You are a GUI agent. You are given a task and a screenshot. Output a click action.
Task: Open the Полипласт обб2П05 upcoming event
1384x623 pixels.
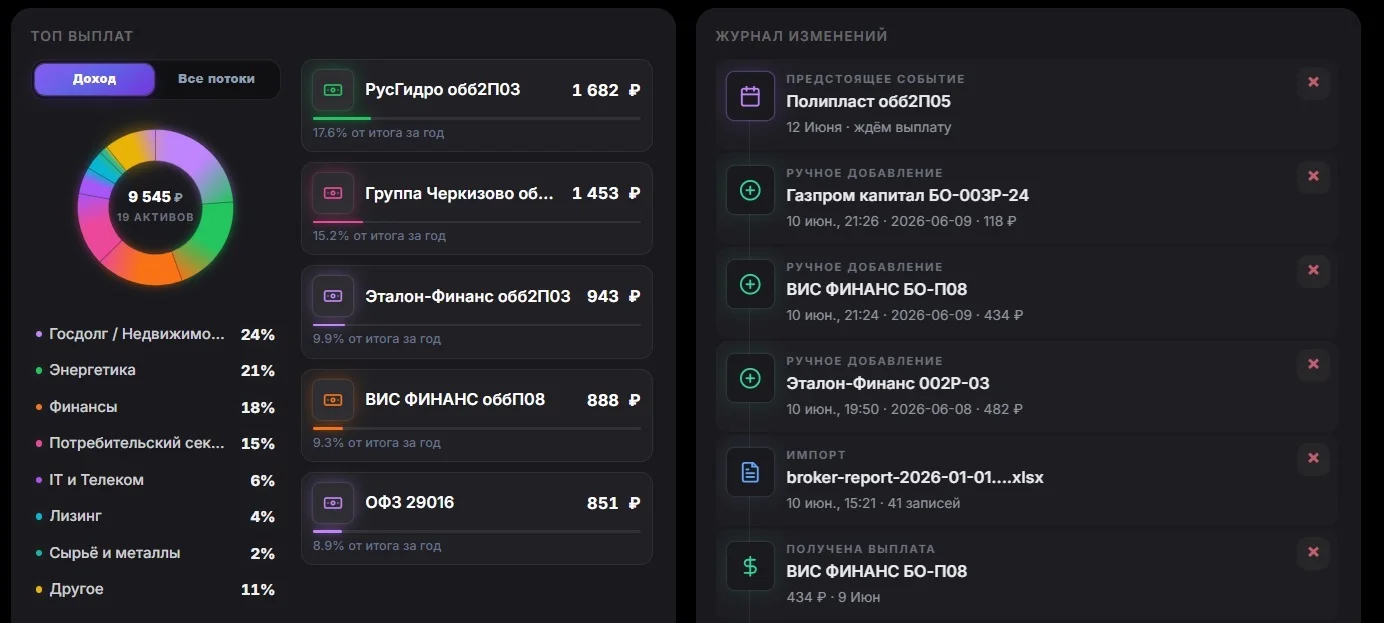point(869,101)
